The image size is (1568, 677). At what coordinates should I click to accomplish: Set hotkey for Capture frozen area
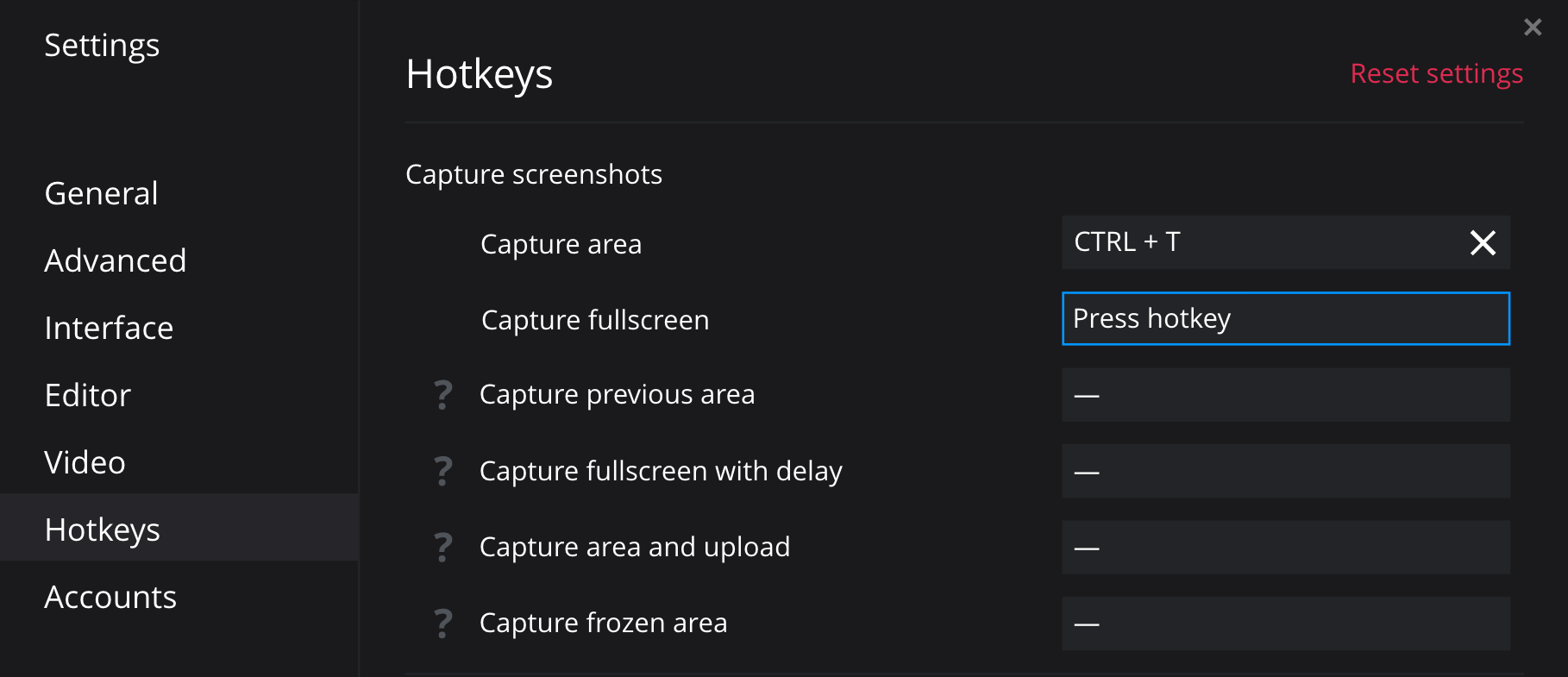click(1285, 623)
